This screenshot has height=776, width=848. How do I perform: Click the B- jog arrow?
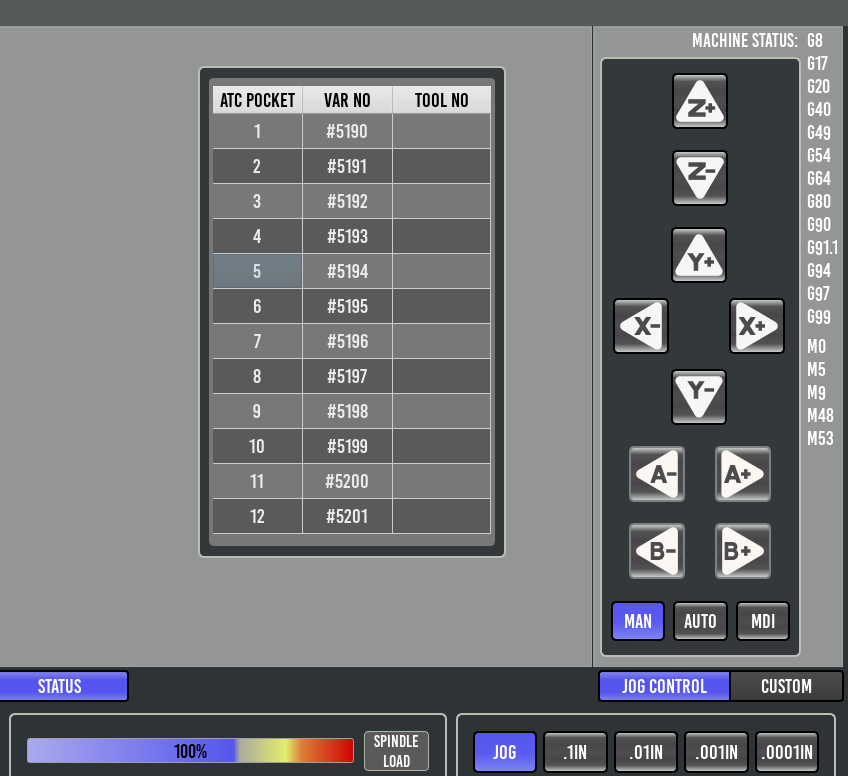click(x=657, y=551)
